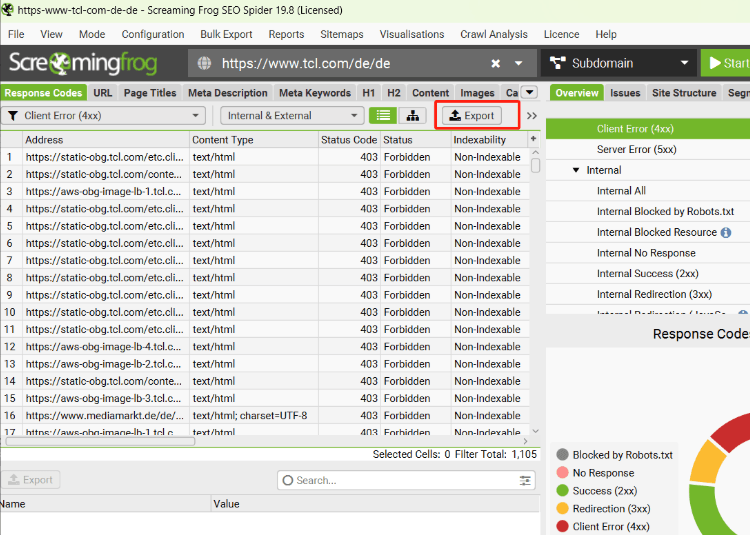The image size is (750, 535).
Task: Click the double chevron next to Export
Action: point(531,116)
